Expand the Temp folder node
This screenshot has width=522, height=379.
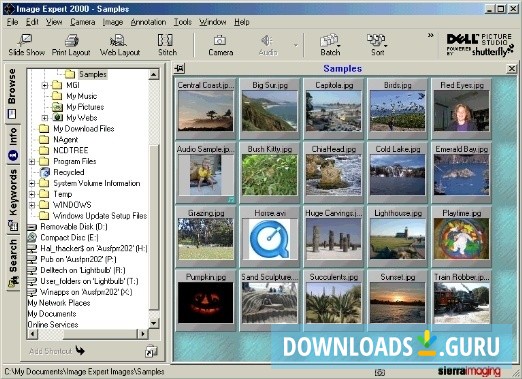tap(32, 194)
